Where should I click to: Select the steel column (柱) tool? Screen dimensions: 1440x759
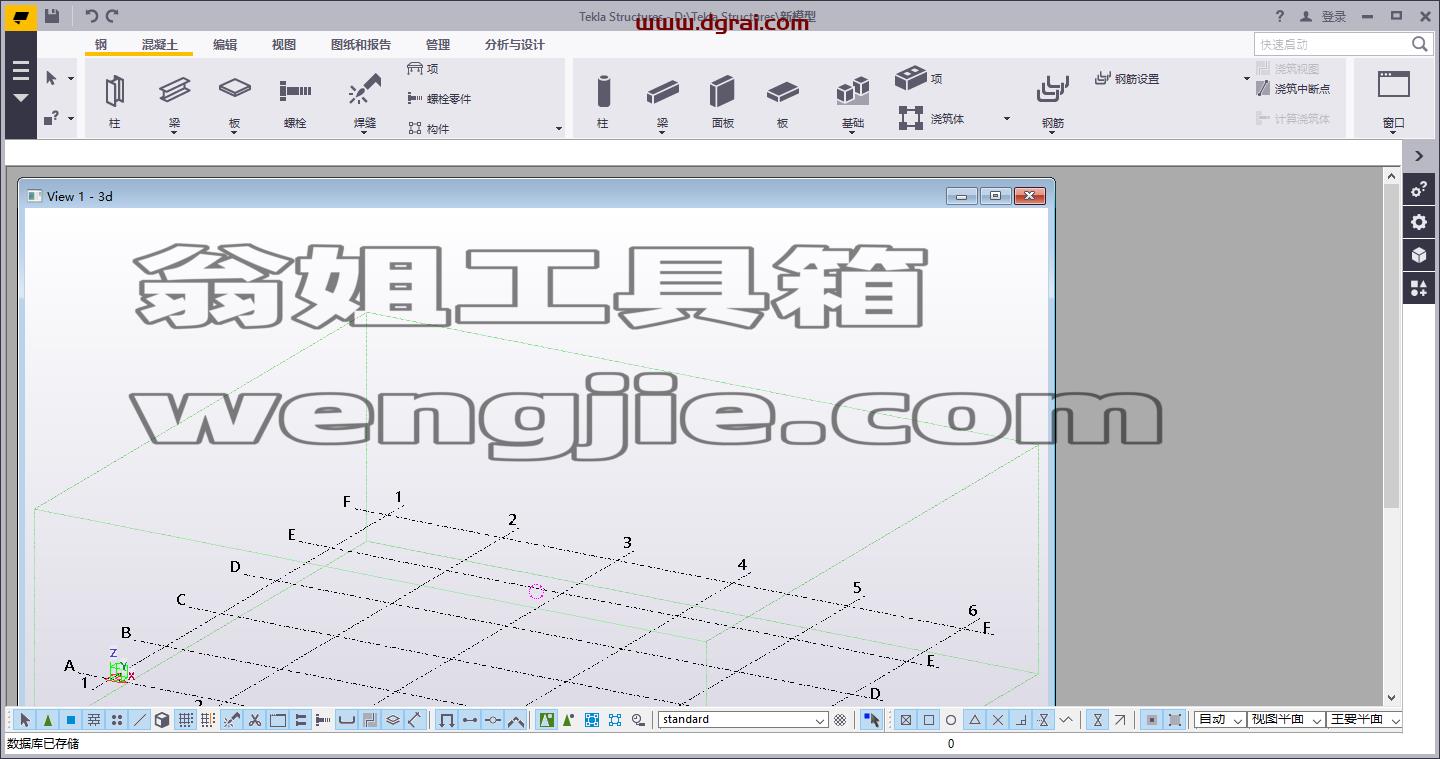click(114, 100)
